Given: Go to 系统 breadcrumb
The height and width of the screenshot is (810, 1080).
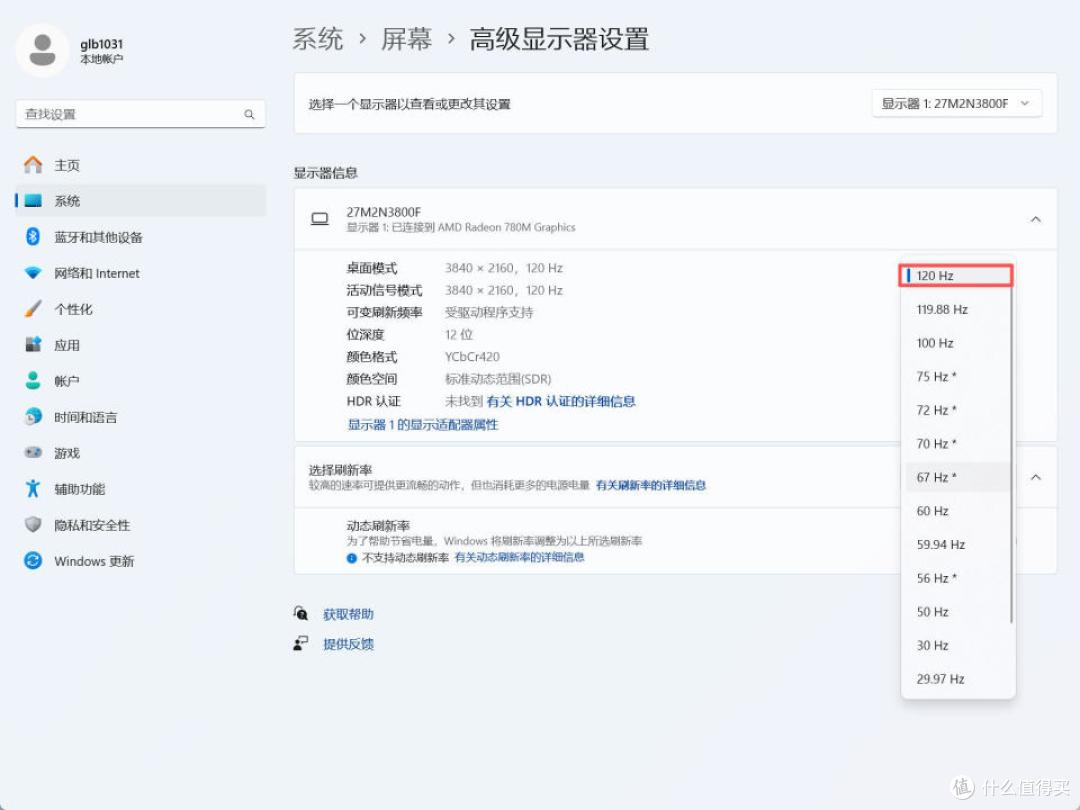Looking at the screenshot, I should click(x=318, y=39).
